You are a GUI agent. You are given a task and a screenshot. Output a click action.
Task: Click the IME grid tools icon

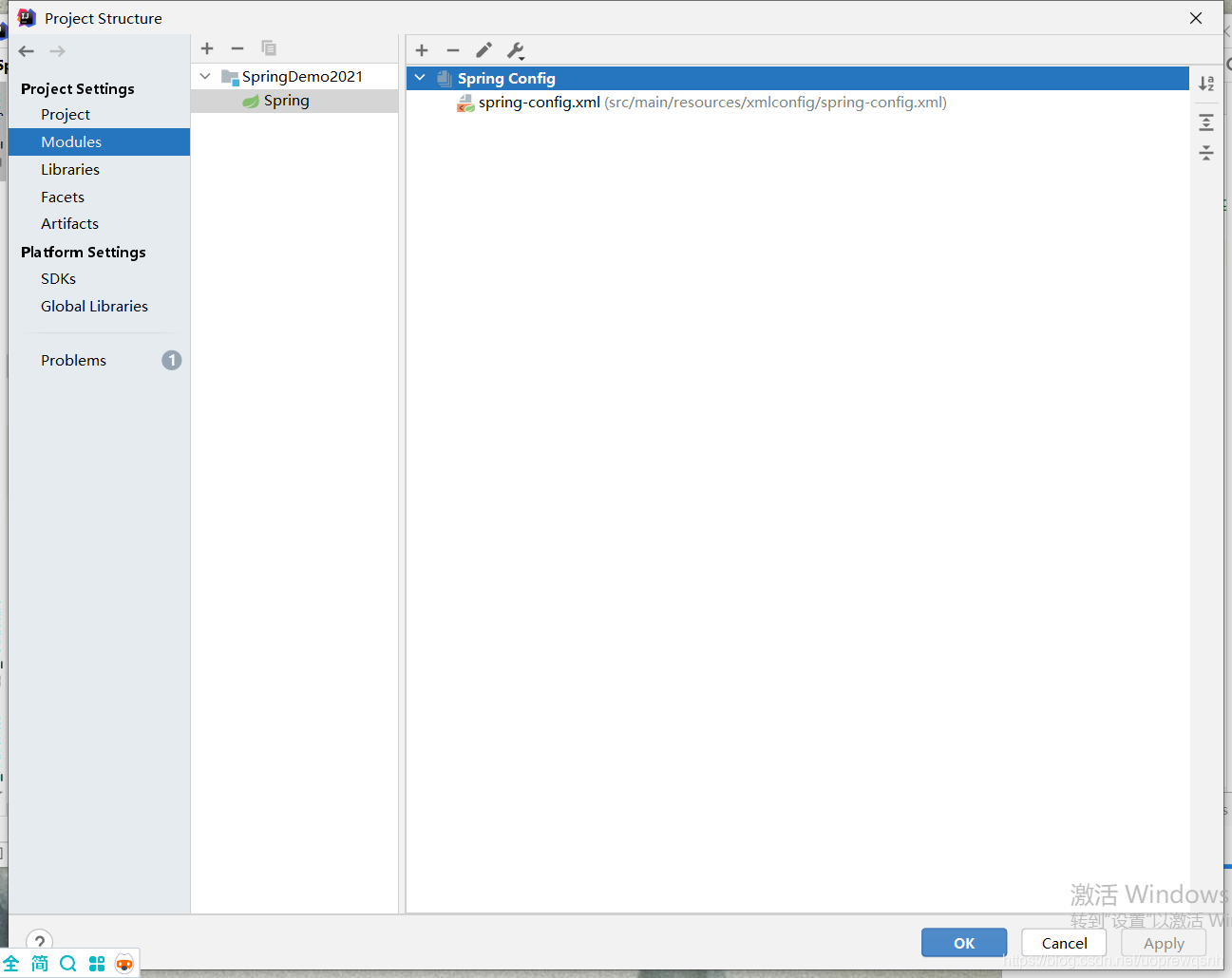[x=97, y=964]
